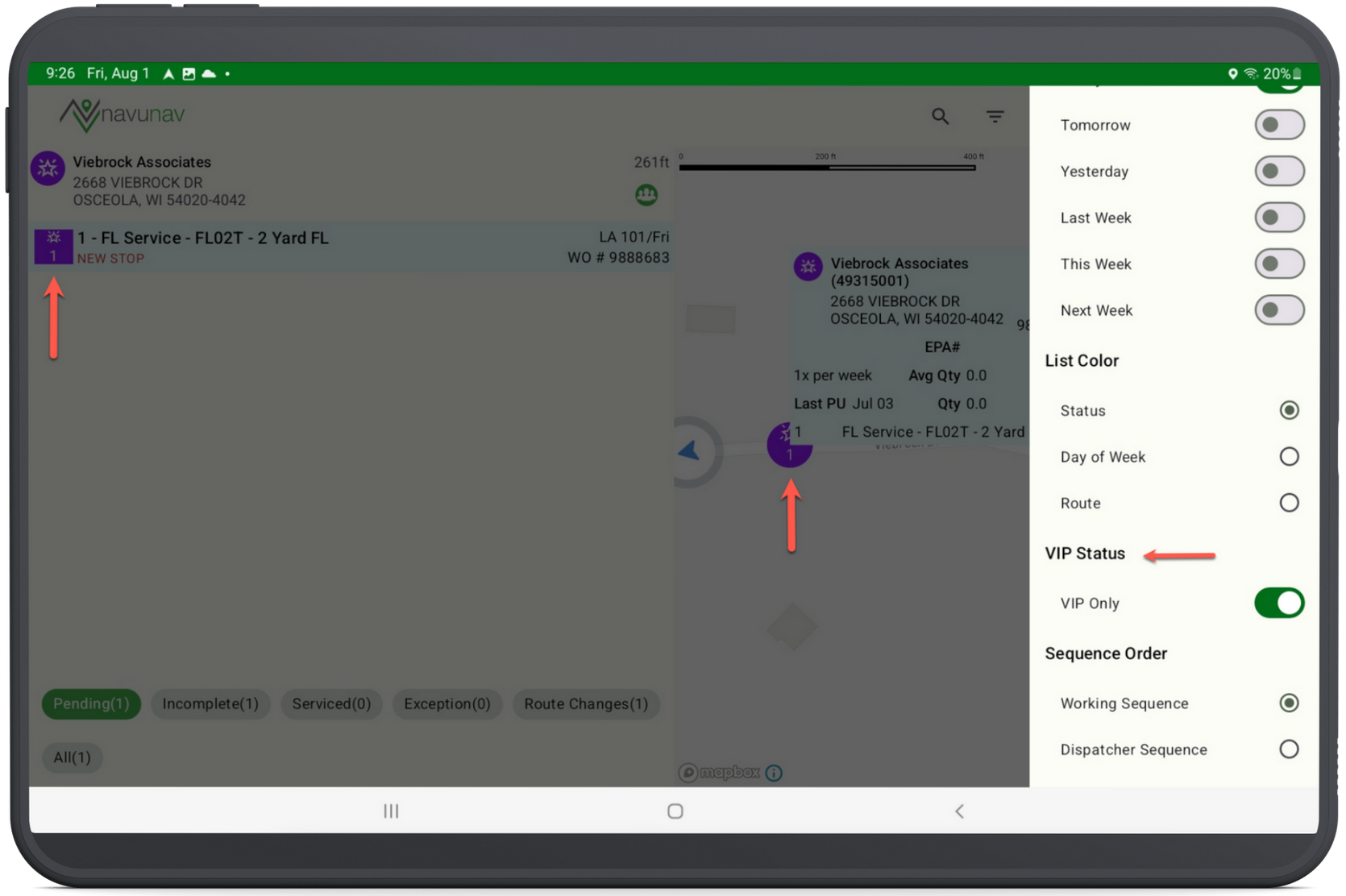This screenshot has width=1346, height=896.
Task: Tap the Android back chevron
Action: click(x=959, y=811)
